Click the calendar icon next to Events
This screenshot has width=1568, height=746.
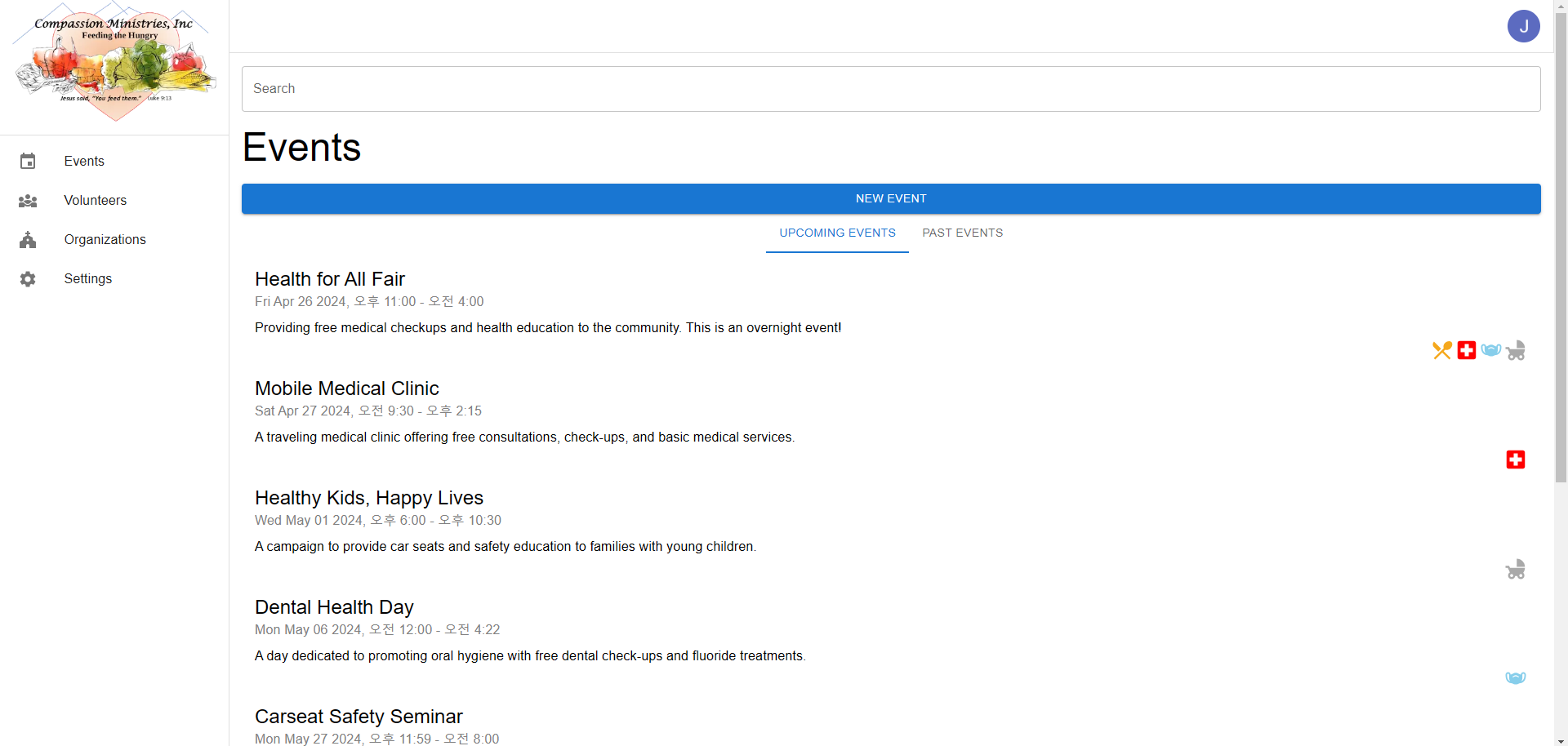click(x=28, y=162)
